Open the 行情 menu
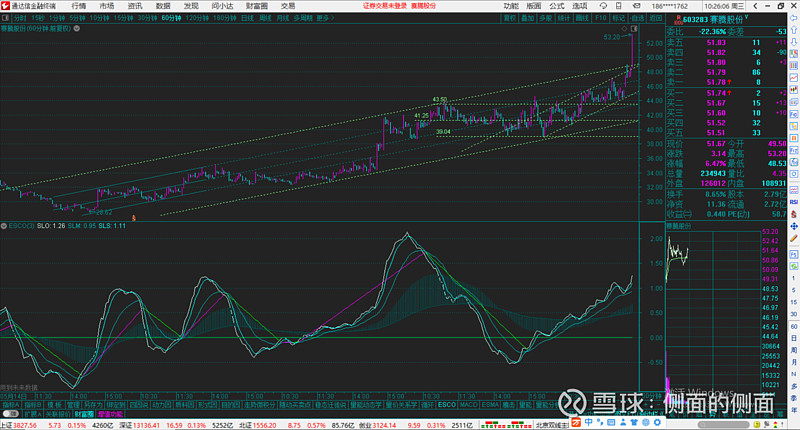Viewport: 800px width, 430px height. (78, 5)
